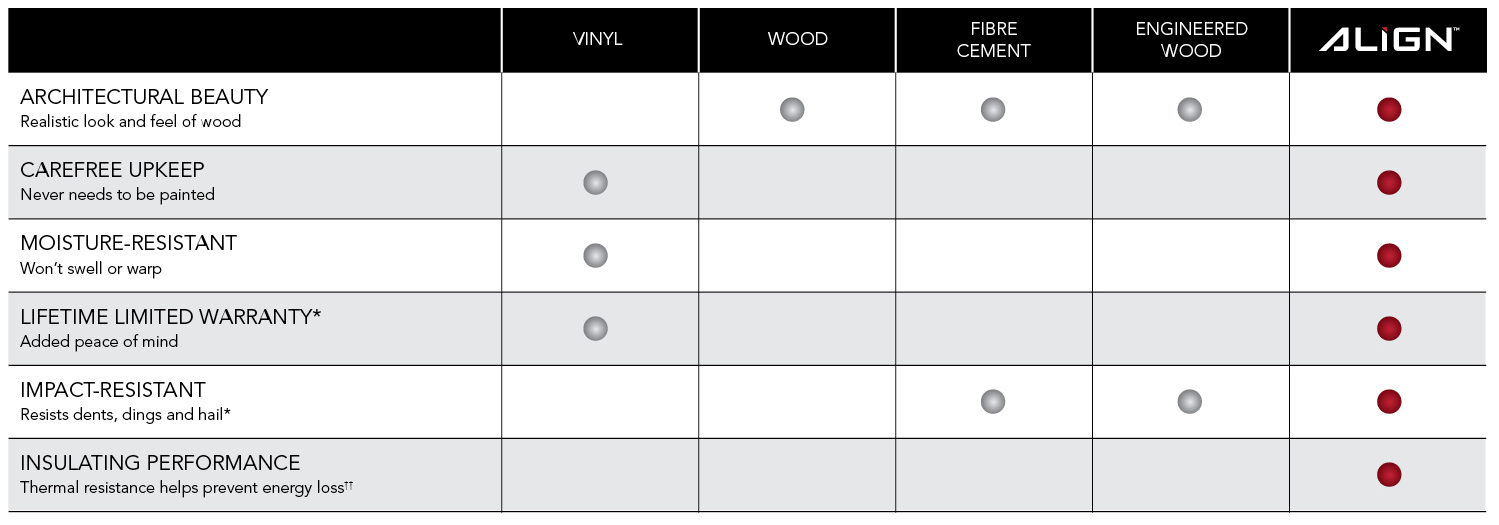Image resolution: width=1499 pixels, height=525 pixels.
Task: Click Fibre Cement's Impact-Resistant gray dot
Action: click(992, 401)
